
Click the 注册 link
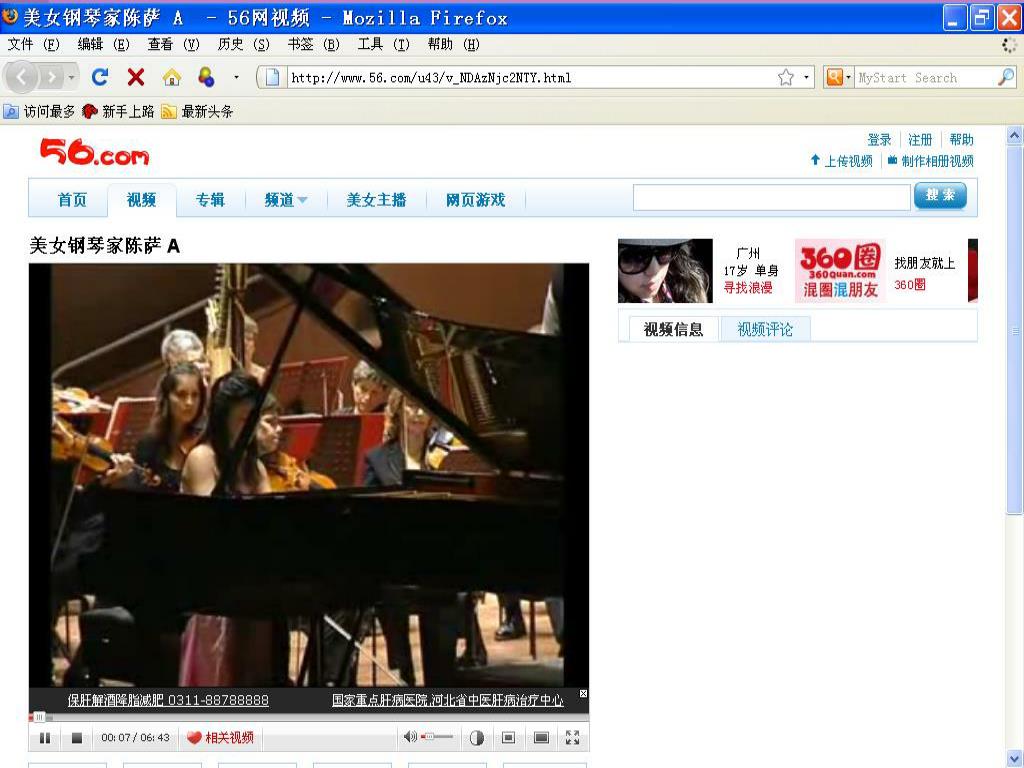(920, 140)
